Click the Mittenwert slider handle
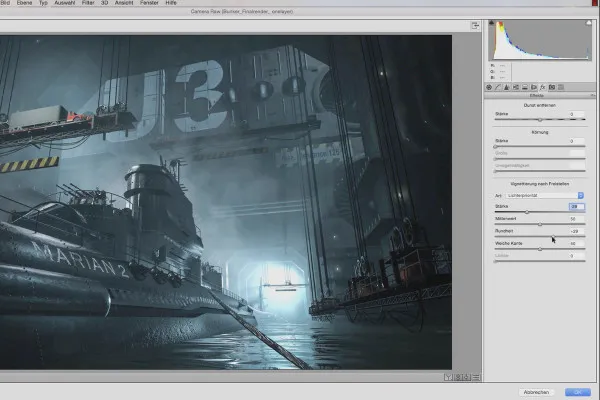600x400 pixels. pyautogui.click(x=540, y=224)
